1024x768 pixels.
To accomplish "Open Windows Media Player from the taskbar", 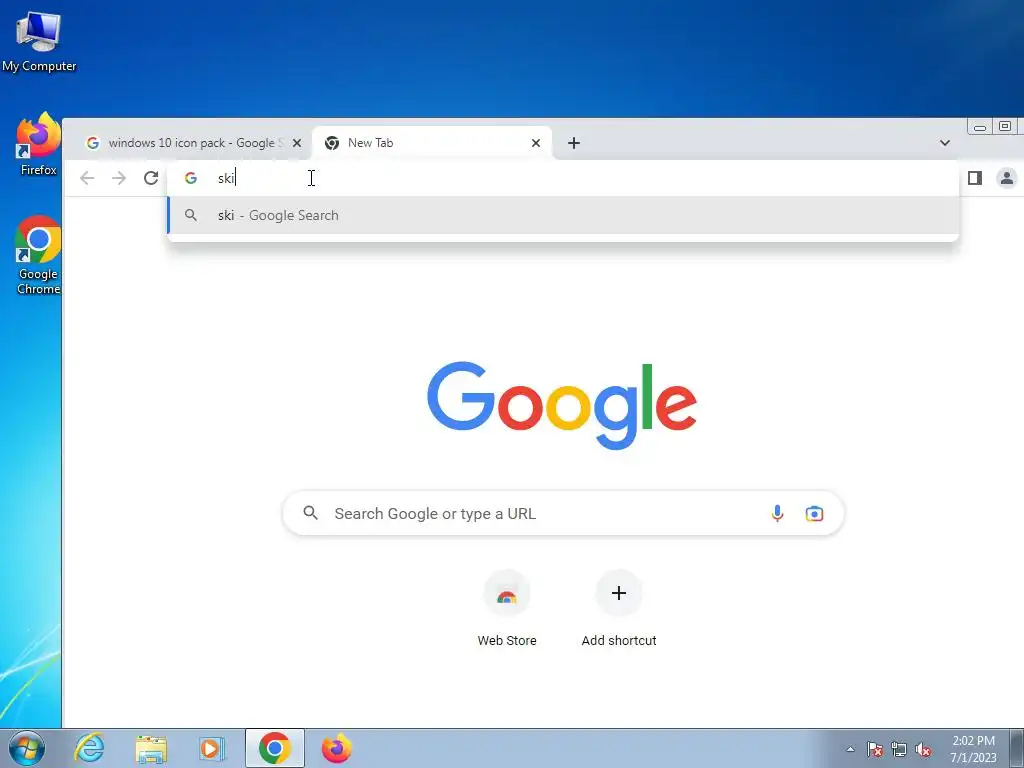I will tap(212, 749).
